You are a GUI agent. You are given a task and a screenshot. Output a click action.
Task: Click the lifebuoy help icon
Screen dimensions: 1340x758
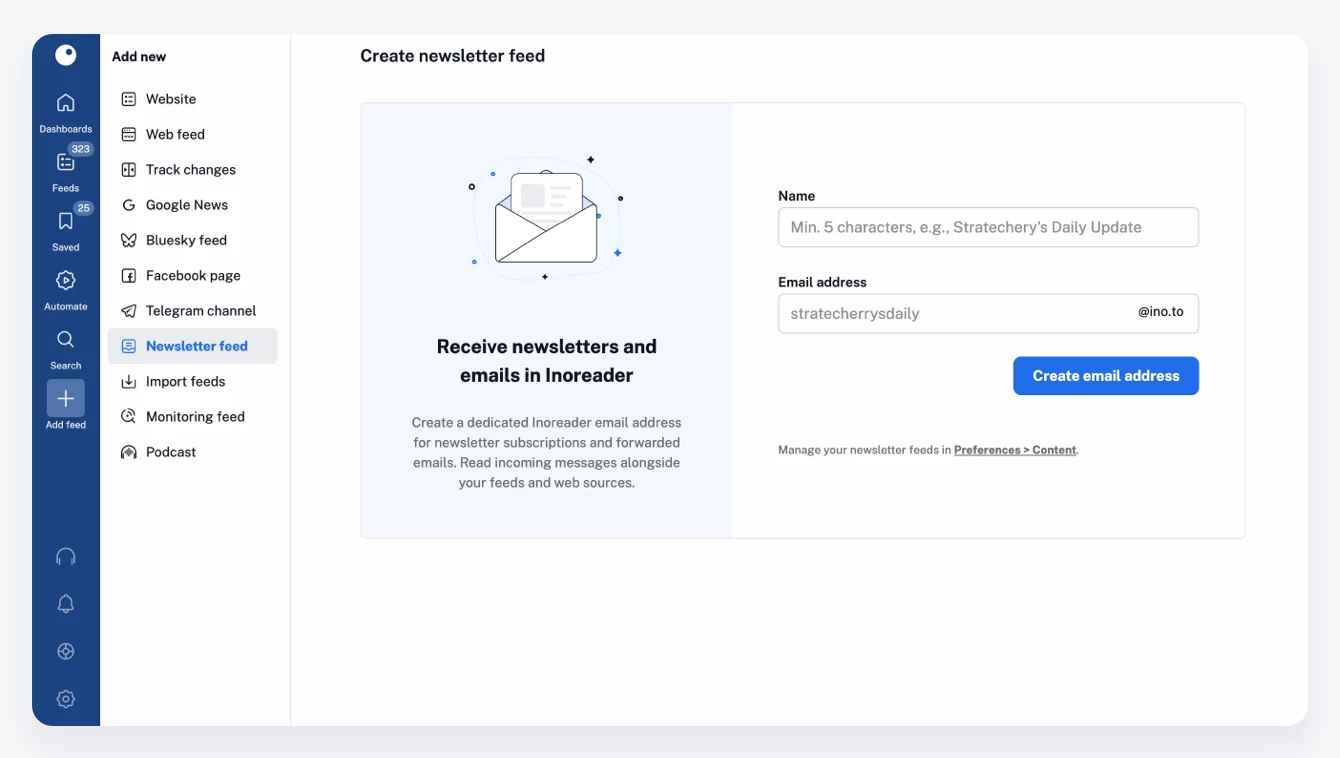click(66, 652)
